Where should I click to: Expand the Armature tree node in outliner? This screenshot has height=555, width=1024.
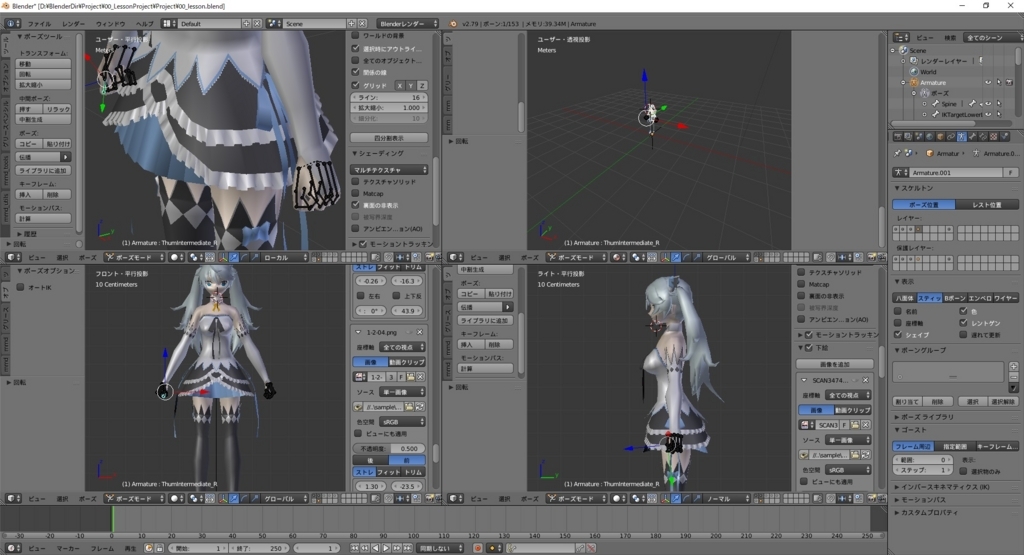pyautogui.click(x=903, y=83)
